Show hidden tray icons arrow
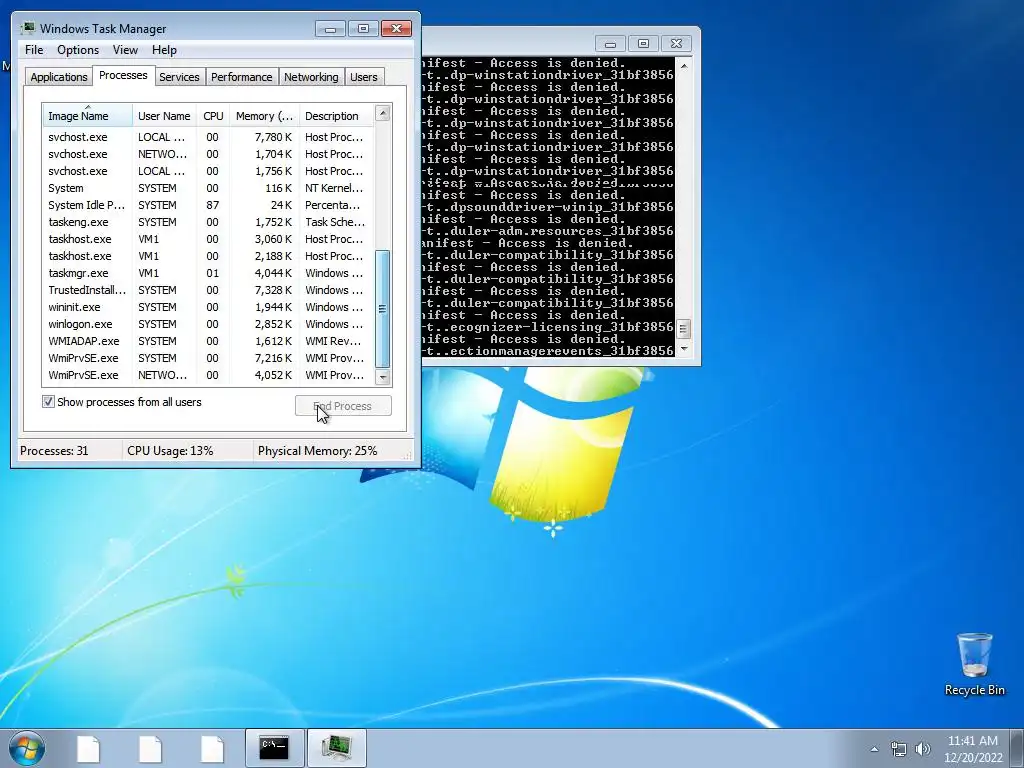This screenshot has width=1024, height=768. click(874, 749)
